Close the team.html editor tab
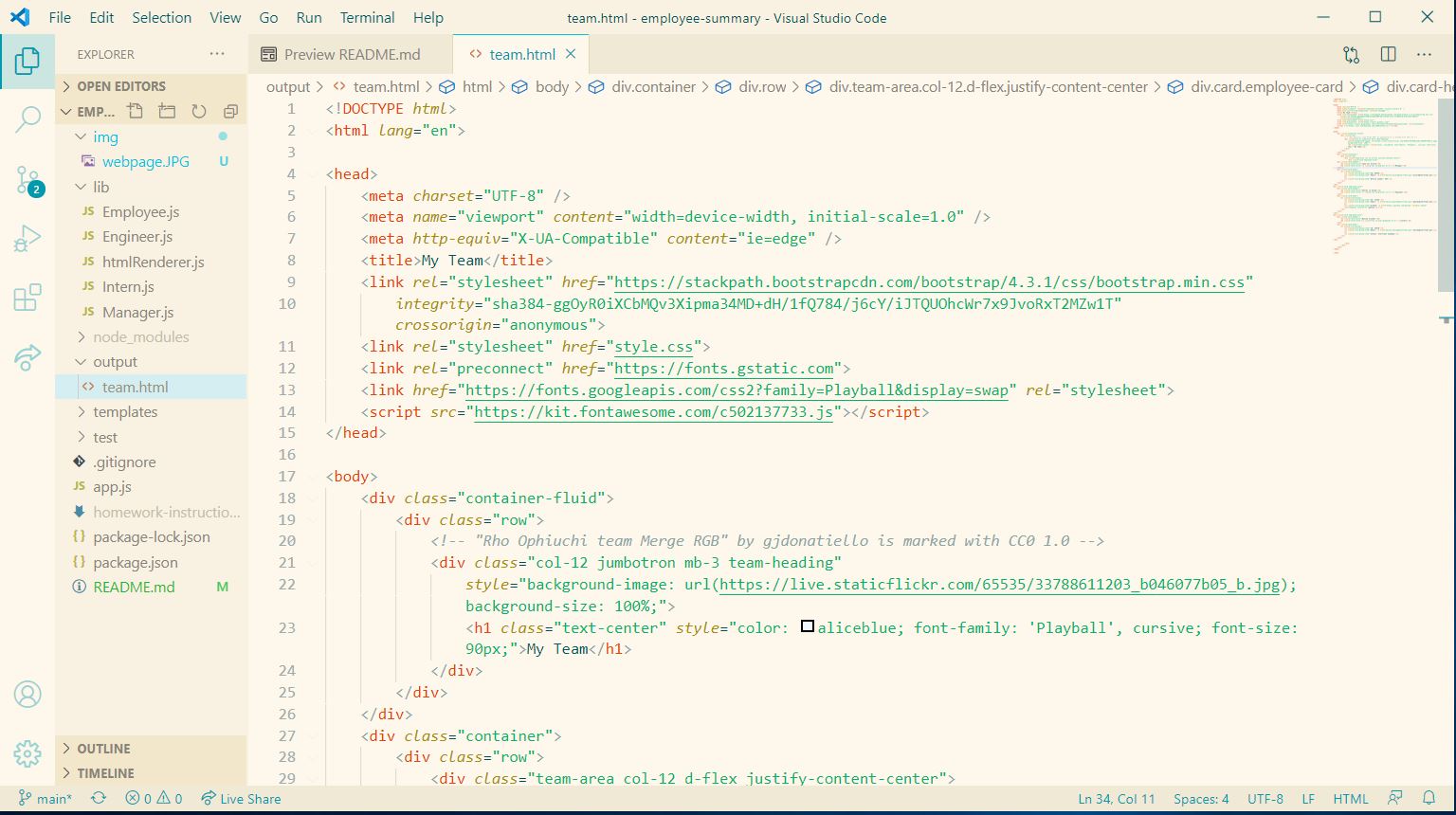 coord(571,54)
